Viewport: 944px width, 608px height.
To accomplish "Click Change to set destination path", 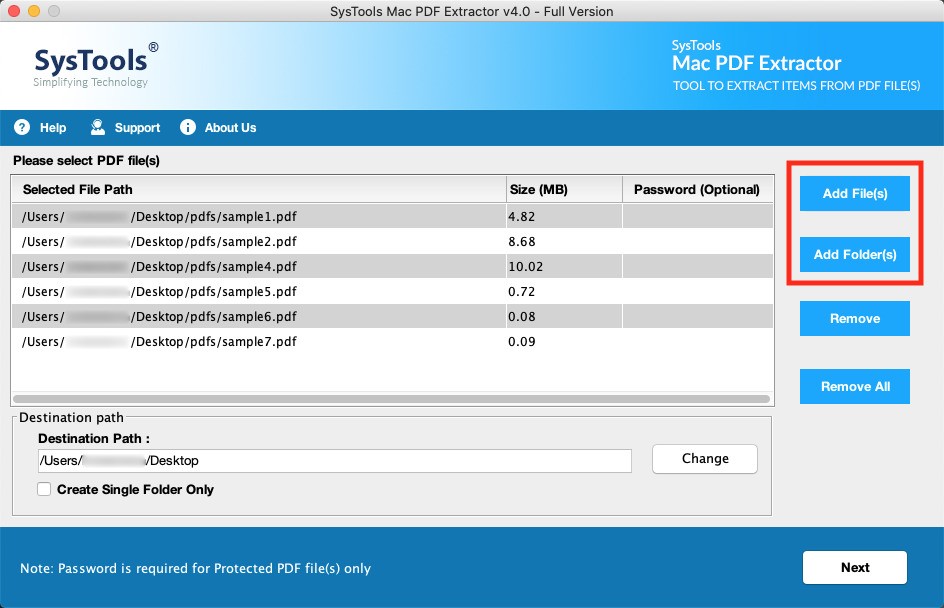I will [705, 459].
